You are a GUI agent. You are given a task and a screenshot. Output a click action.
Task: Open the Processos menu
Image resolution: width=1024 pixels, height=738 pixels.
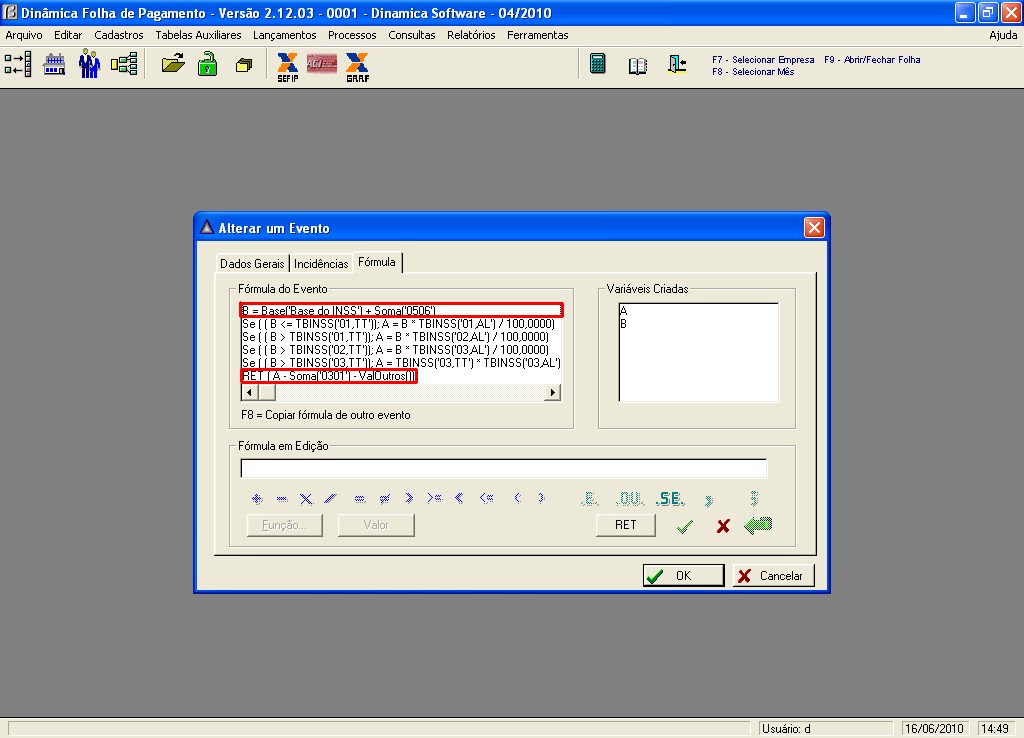tap(352, 35)
